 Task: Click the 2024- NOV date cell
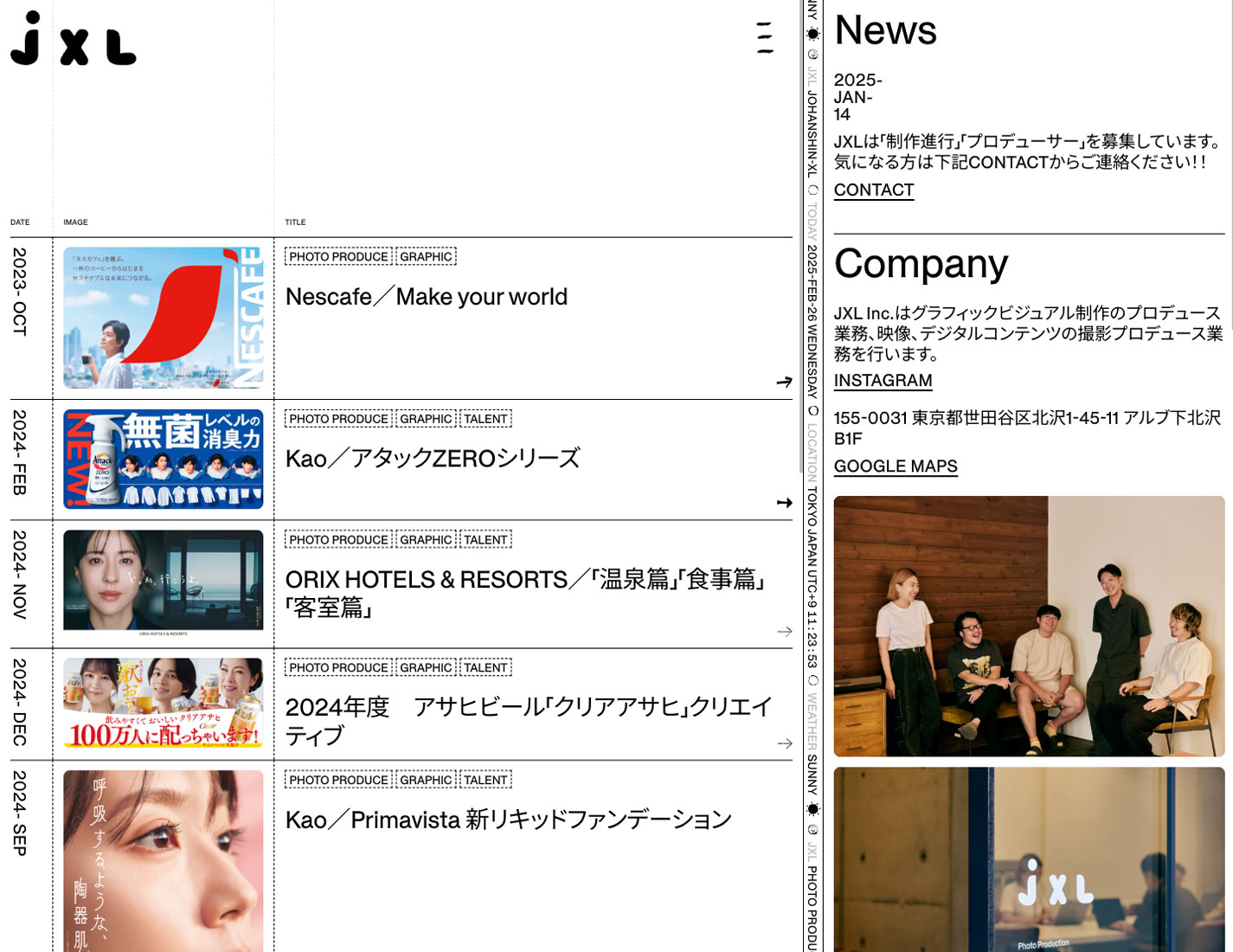pos(20,575)
